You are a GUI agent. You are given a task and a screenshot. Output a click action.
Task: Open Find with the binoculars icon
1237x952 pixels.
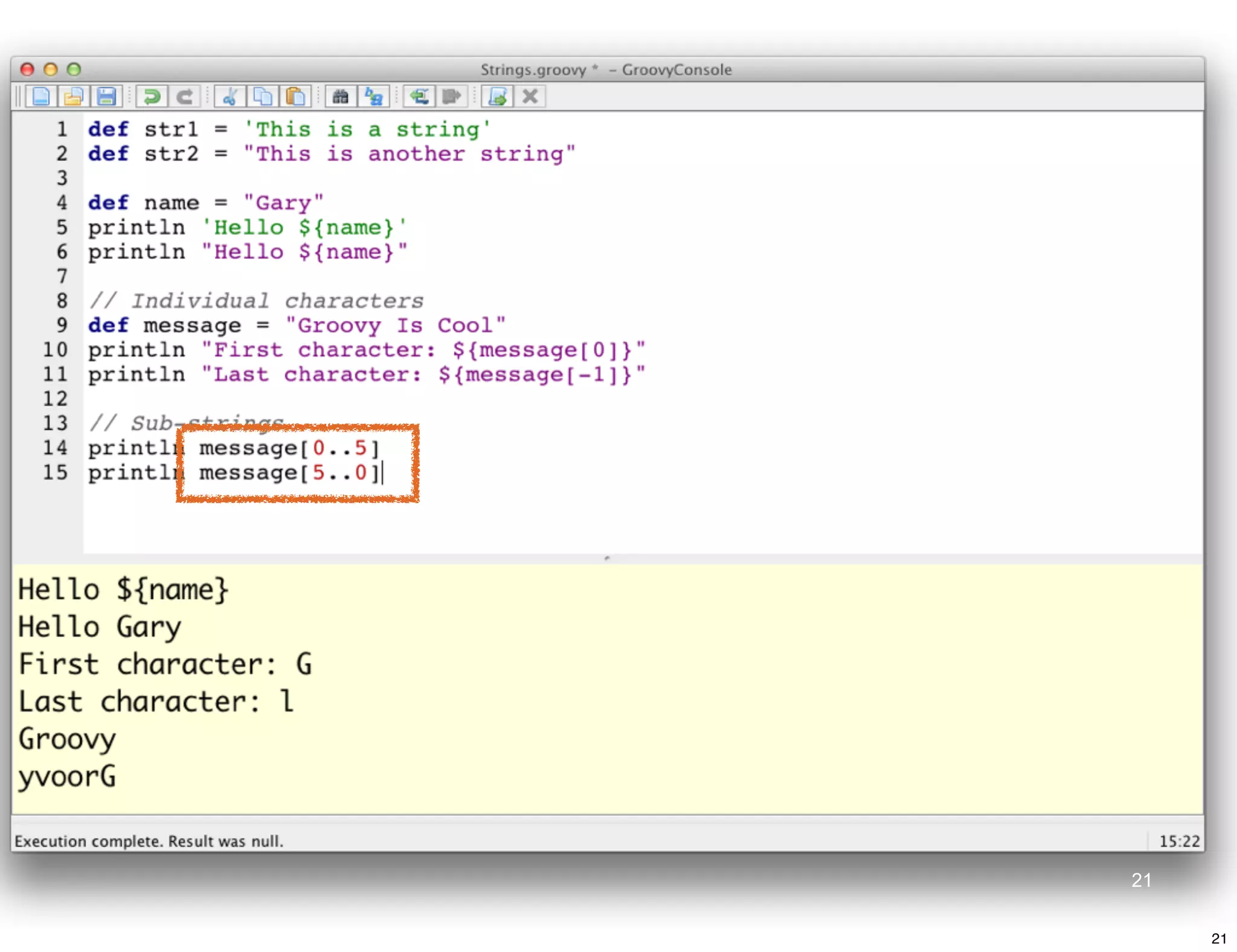point(341,97)
